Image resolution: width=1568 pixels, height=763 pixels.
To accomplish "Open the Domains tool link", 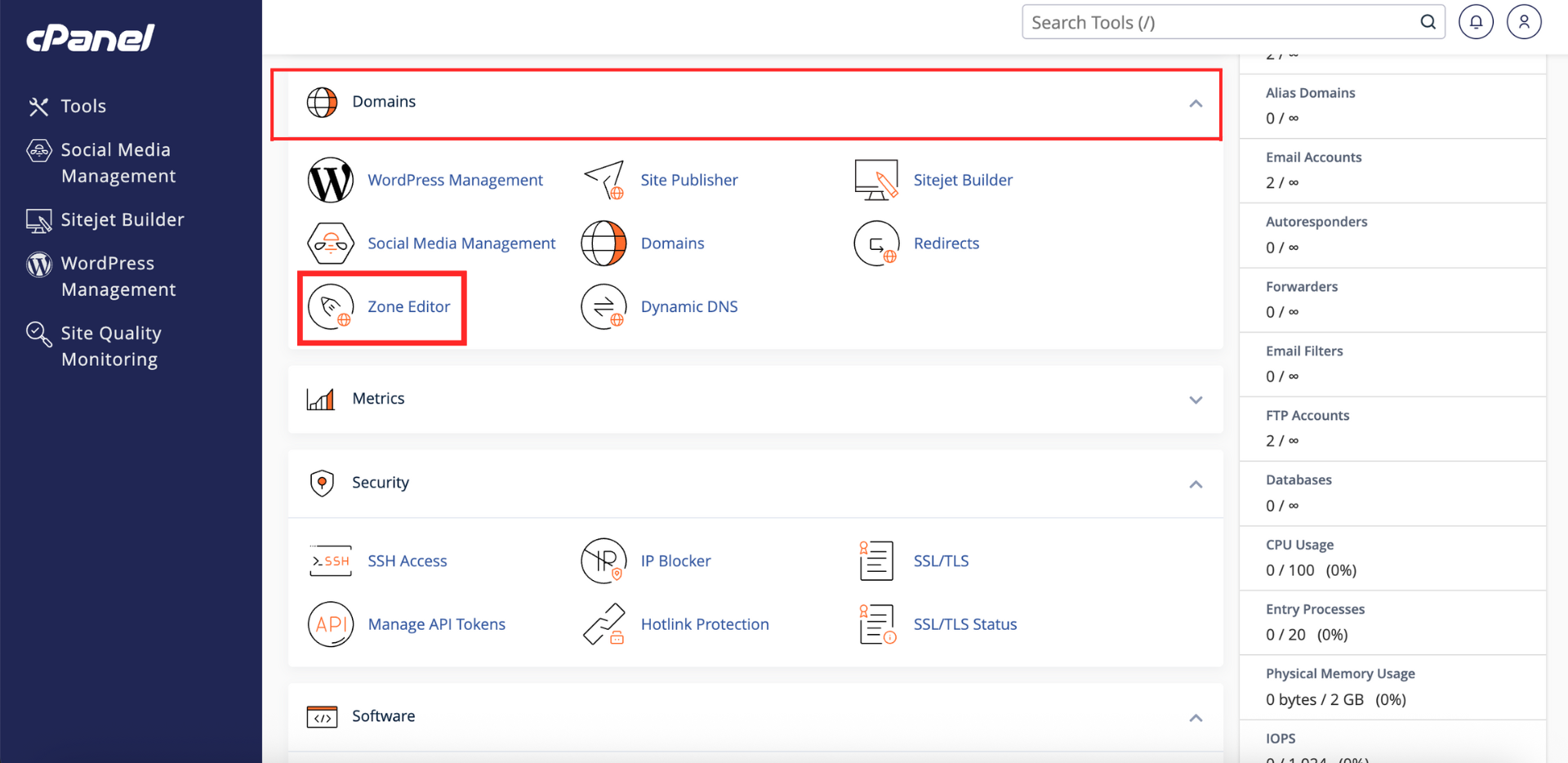I will [x=672, y=243].
